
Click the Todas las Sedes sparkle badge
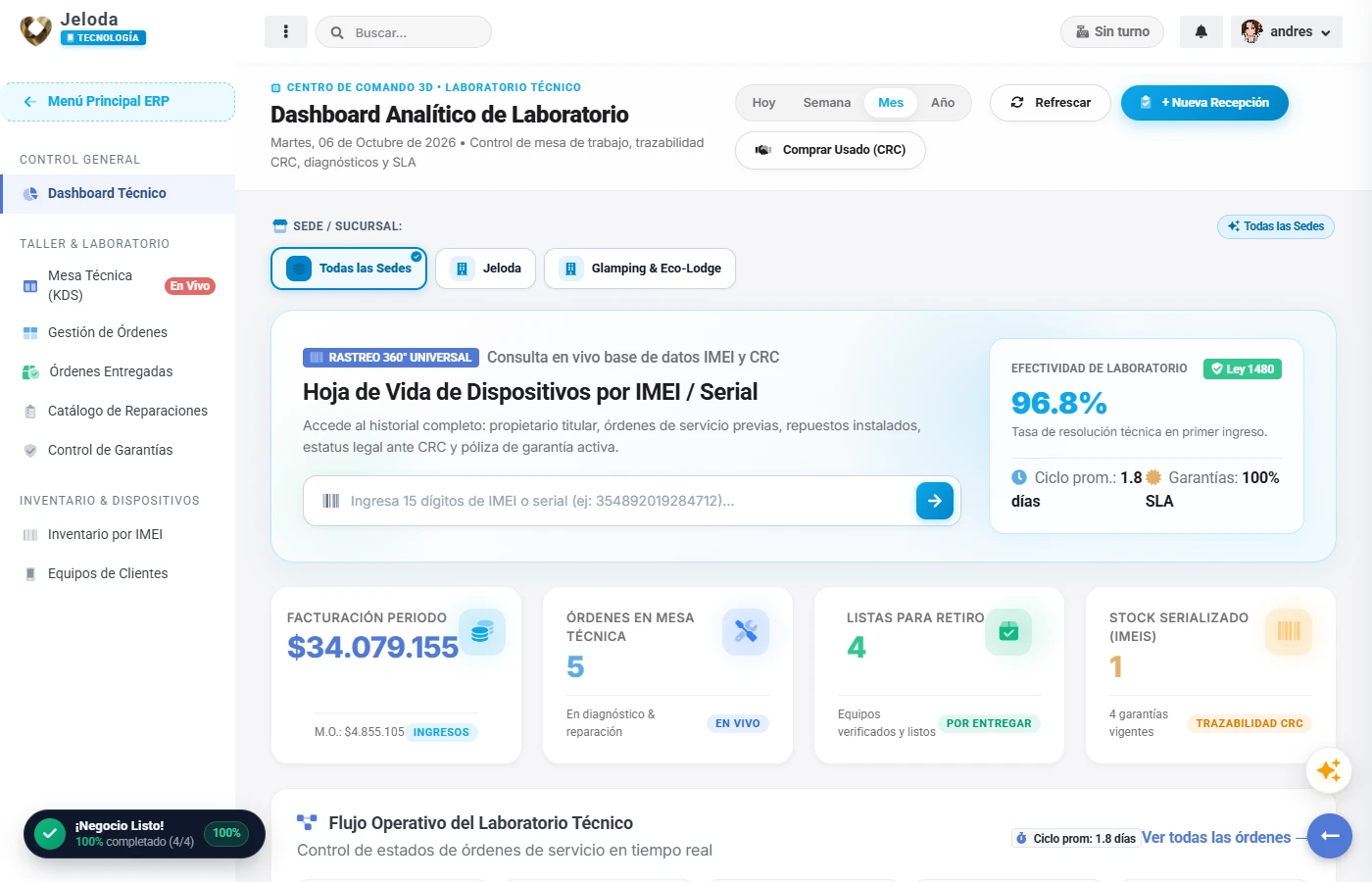pyautogui.click(x=1276, y=226)
